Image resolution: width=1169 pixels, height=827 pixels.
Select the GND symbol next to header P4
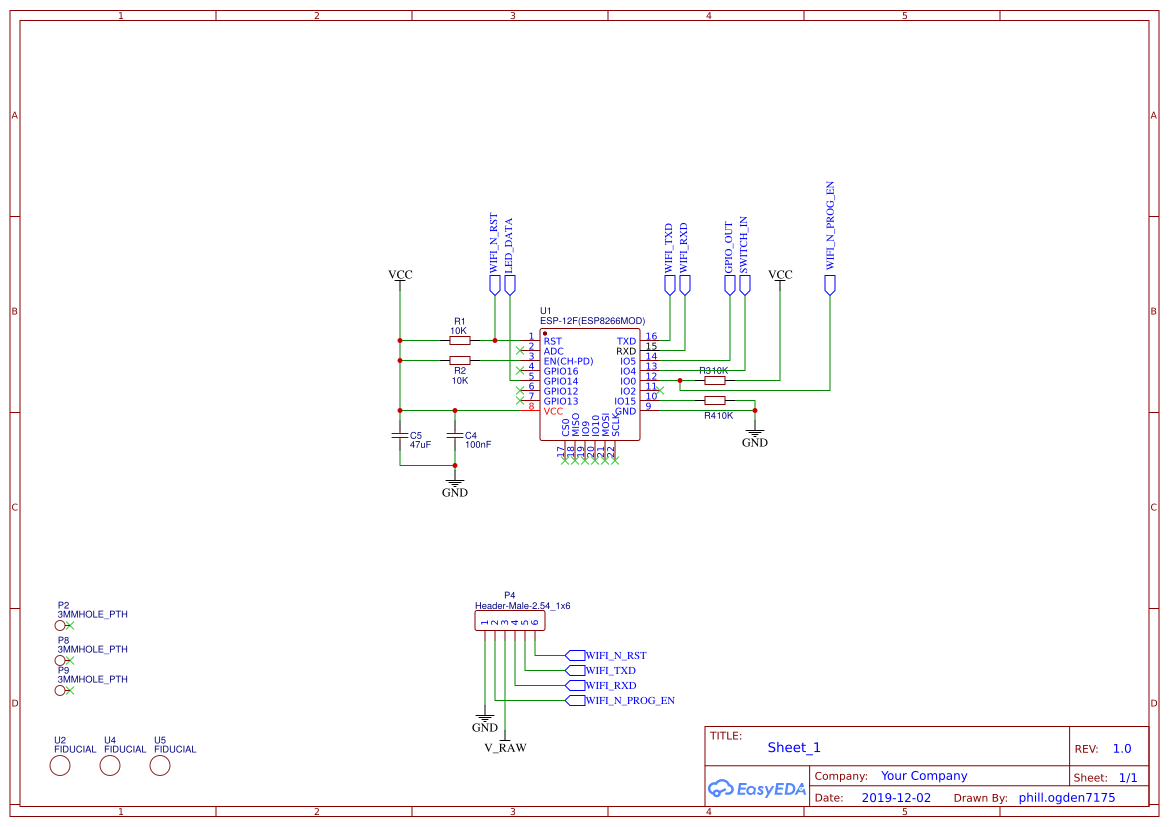pos(486,718)
